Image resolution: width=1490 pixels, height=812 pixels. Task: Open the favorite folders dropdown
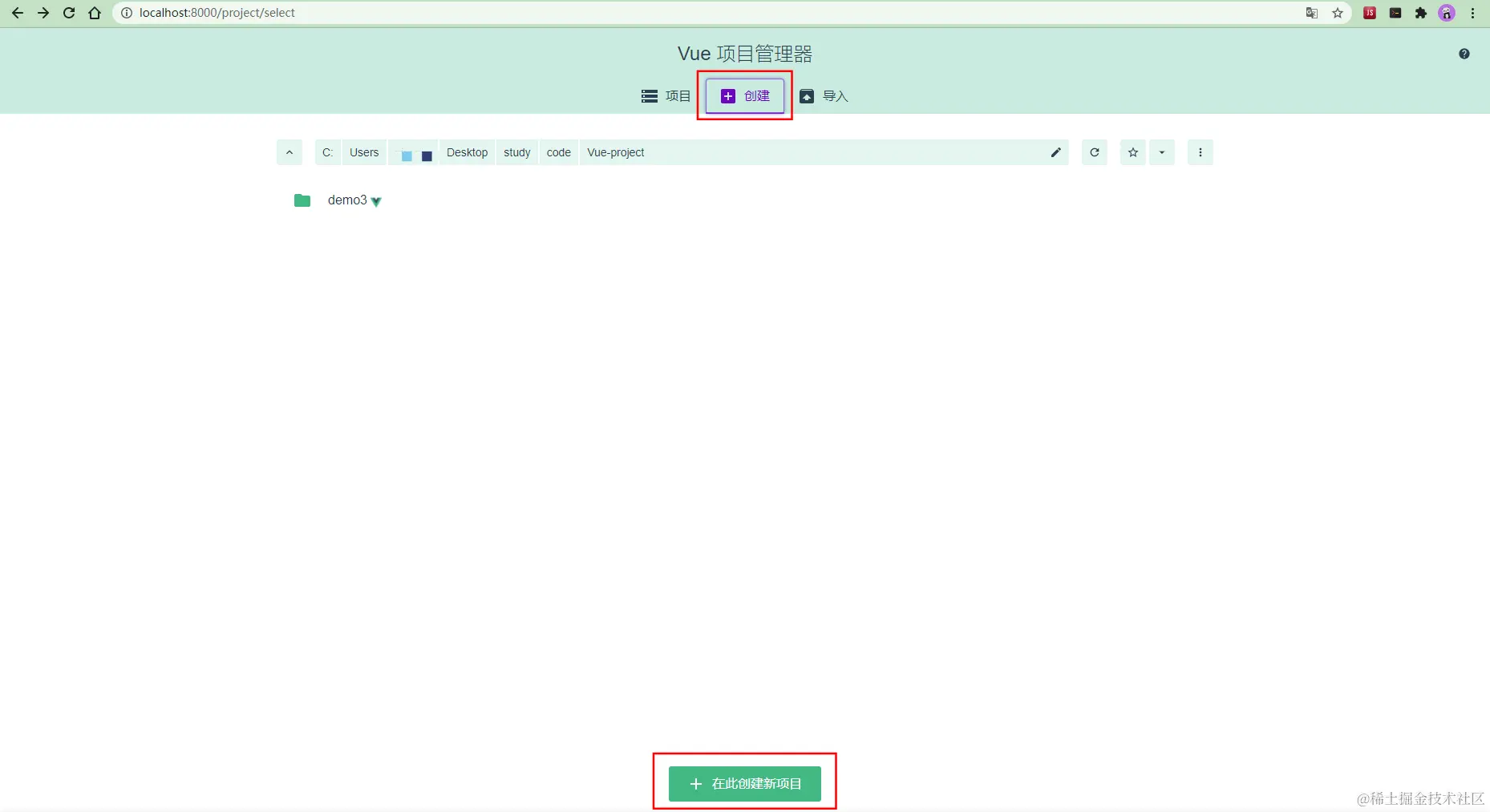click(x=1162, y=152)
